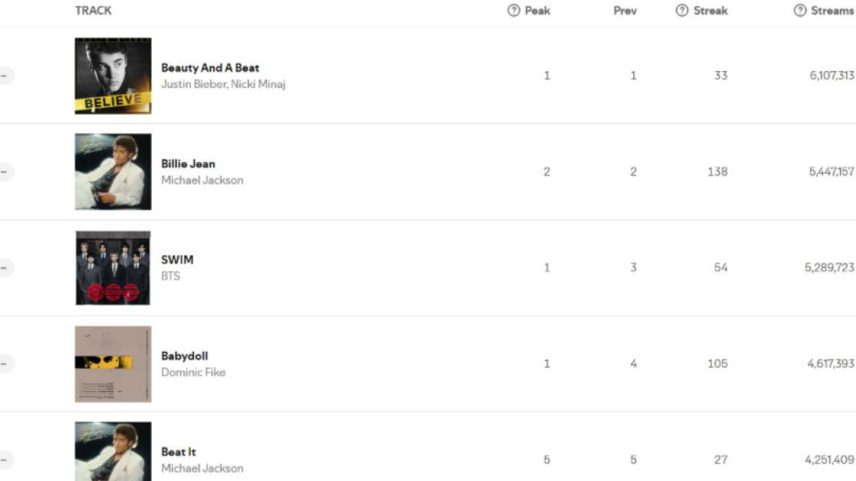Go to BTS artist page
Viewport: 856px width, 481px height.
(170, 276)
